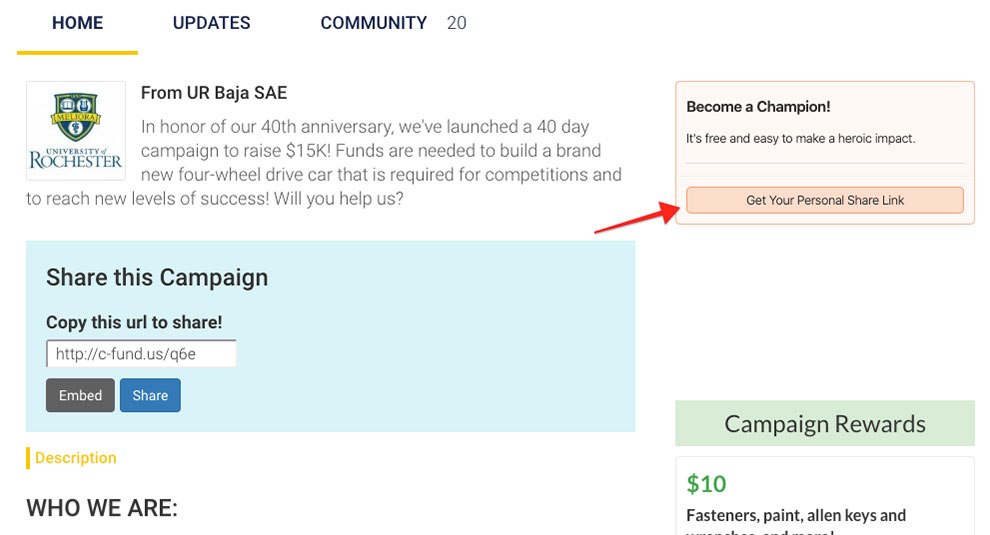Open the COMMUNITY tab

(374, 23)
